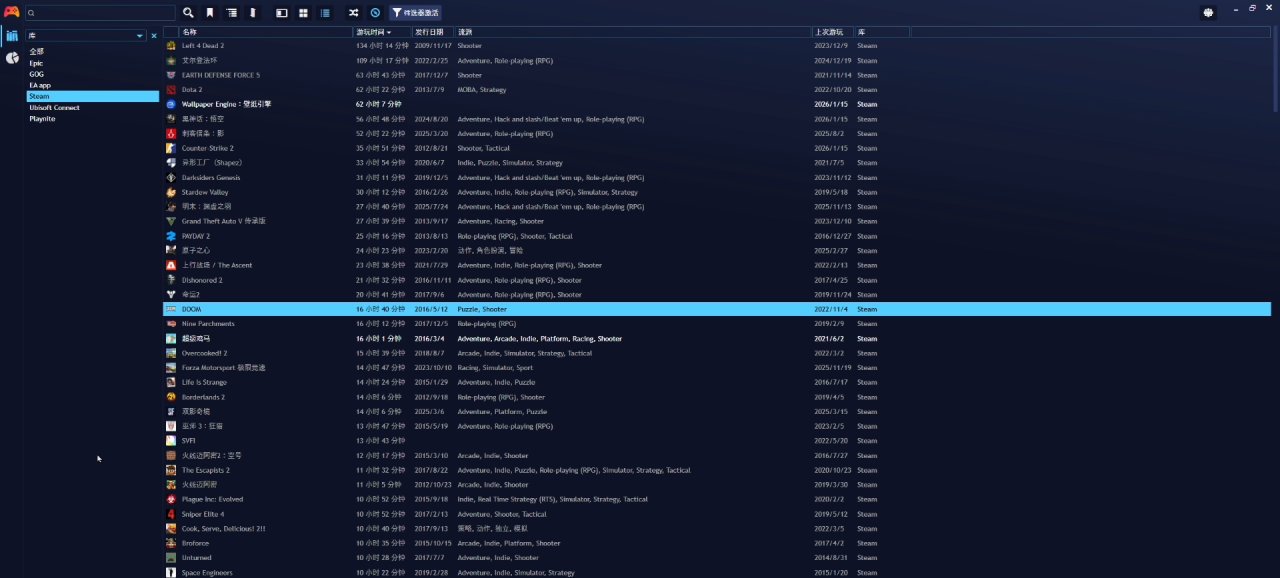Select the Forza Motorsport row
The image size is (1280, 578).
717,367
